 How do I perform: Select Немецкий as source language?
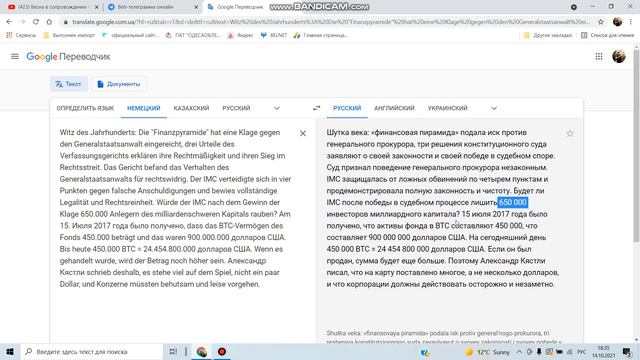click(144, 108)
